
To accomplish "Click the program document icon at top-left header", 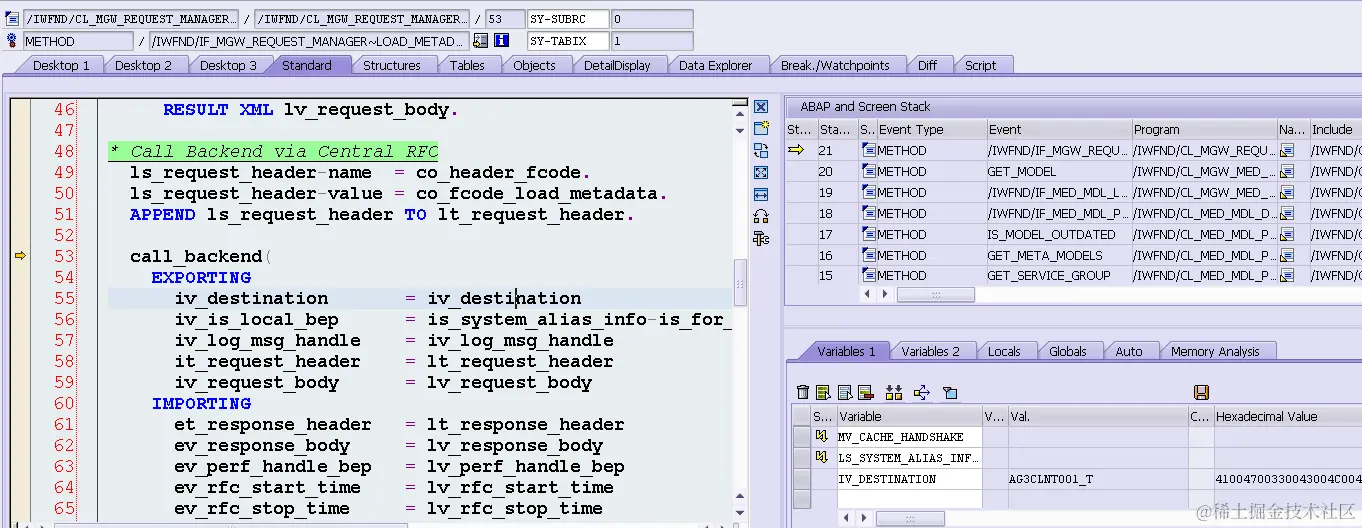I will pyautogui.click(x=12, y=19).
